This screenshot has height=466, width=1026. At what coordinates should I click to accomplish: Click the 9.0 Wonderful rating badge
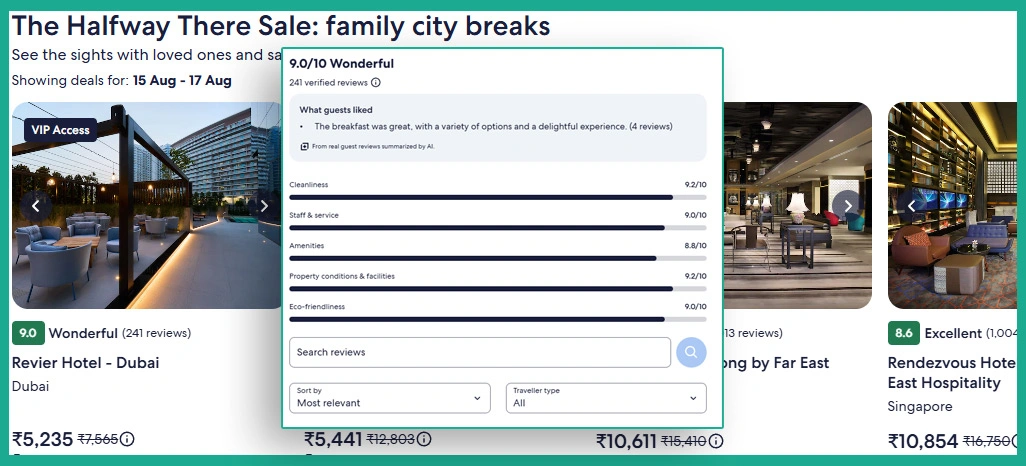[28, 333]
